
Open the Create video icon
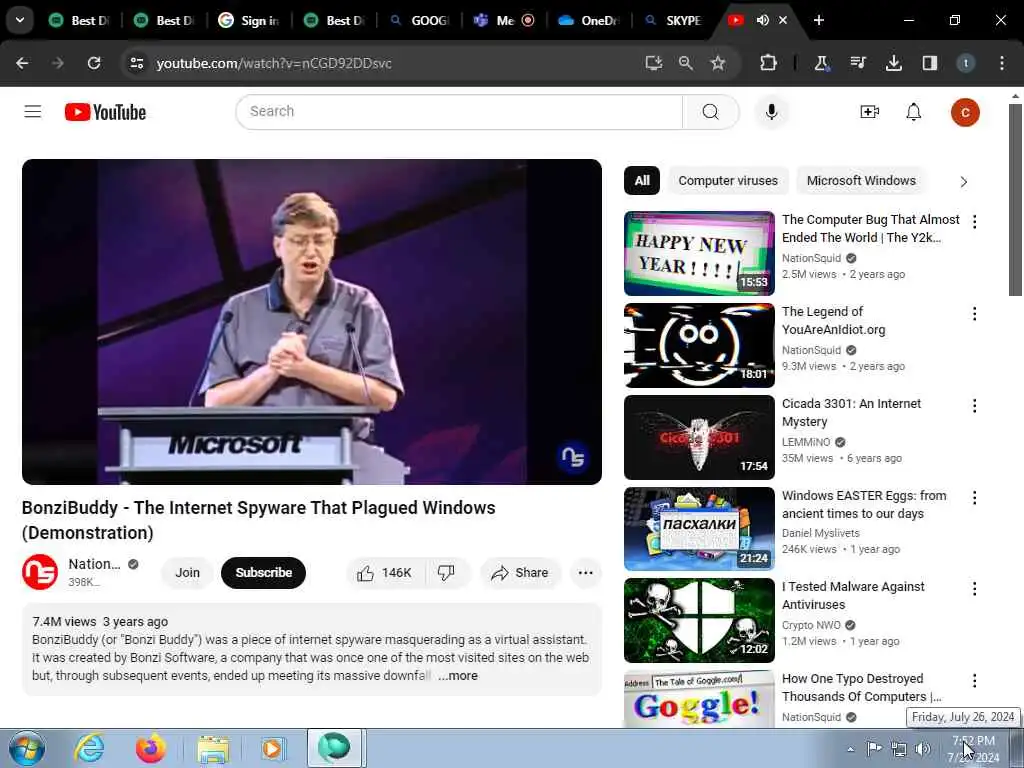(869, 112)
